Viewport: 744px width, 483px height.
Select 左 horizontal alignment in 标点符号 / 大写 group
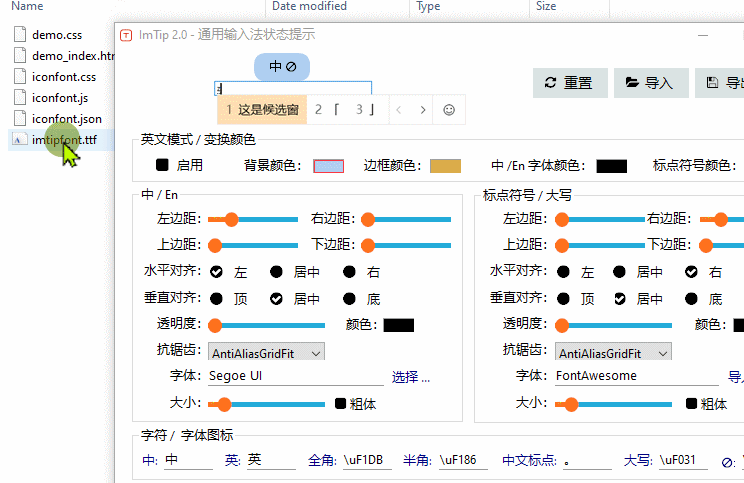coord(563,272)
